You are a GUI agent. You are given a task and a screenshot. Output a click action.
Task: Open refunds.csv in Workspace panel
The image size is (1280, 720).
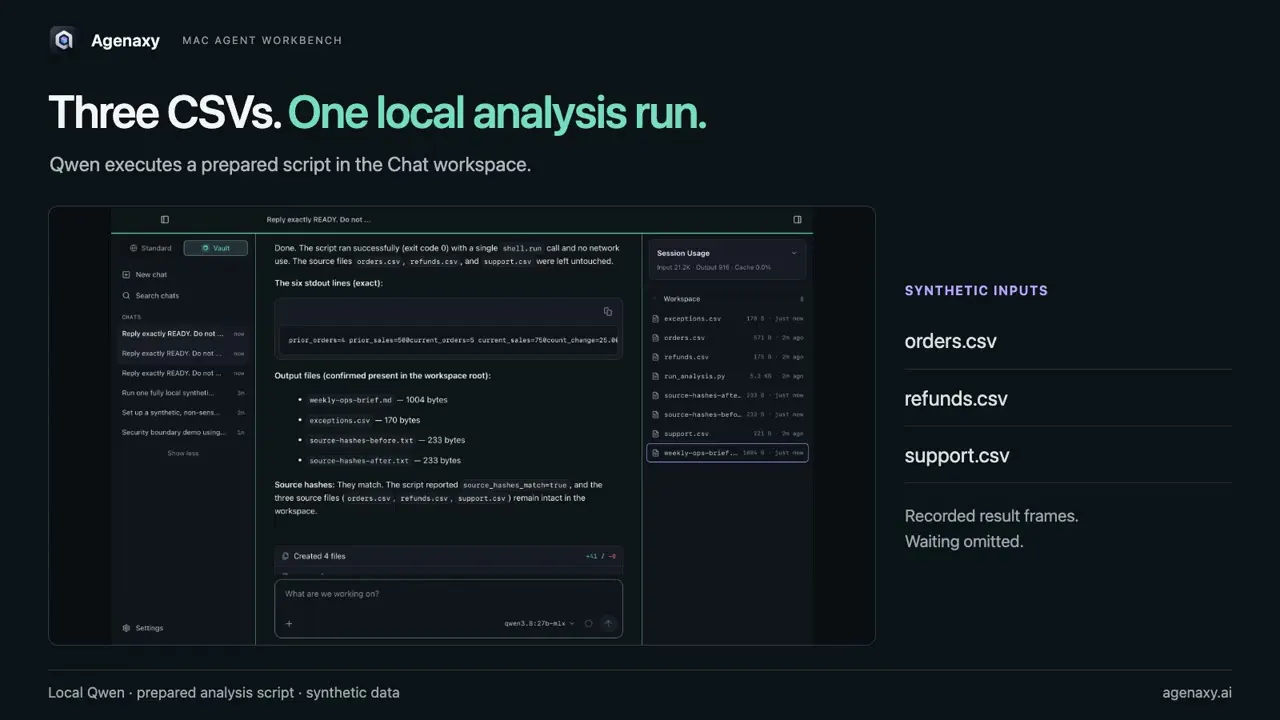[727, 357]
